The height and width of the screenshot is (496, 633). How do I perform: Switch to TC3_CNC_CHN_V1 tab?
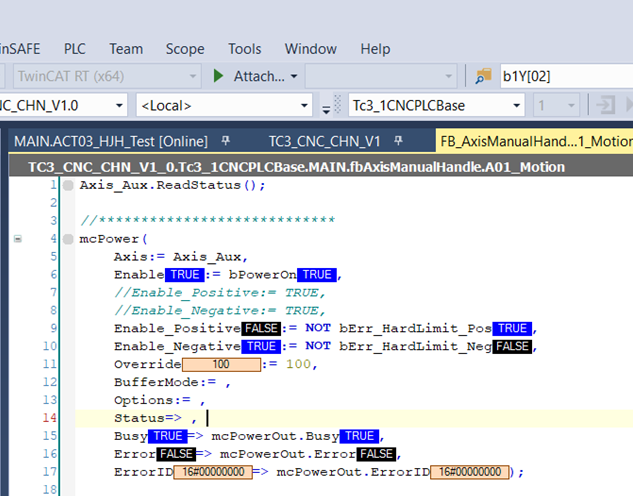(325, 141)
